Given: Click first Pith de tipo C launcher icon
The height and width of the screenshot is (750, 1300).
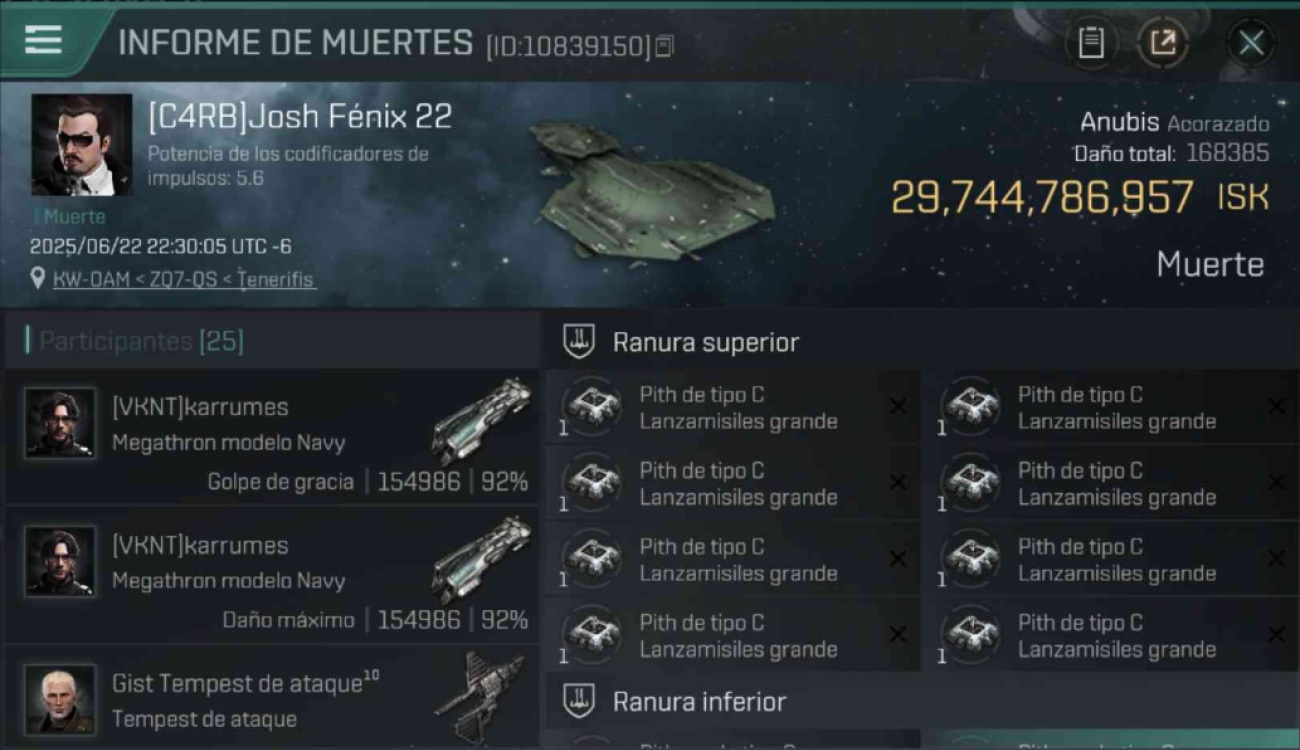Looking at the screenshot, I should (x=593, y=407).
